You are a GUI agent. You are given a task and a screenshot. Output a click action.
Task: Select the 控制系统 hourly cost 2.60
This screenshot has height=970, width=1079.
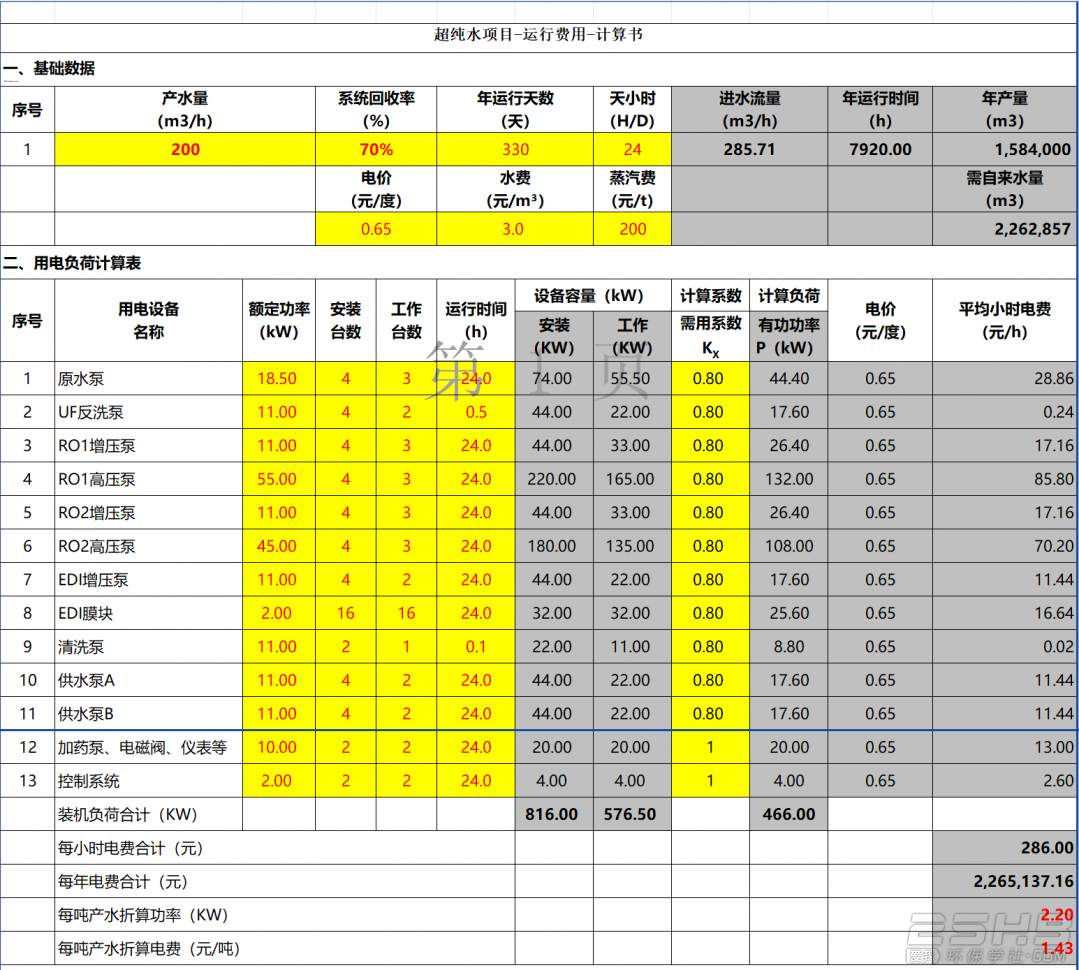click(1005, 781)
